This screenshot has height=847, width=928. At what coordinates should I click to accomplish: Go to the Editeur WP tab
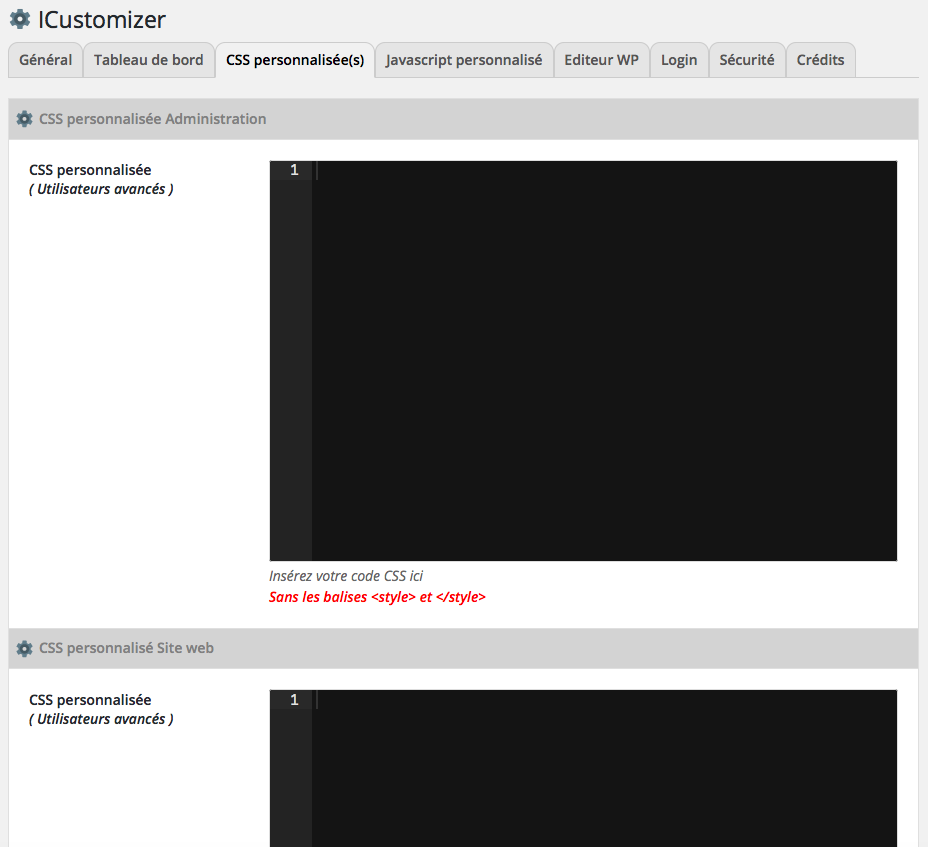[x=601, y=60]
